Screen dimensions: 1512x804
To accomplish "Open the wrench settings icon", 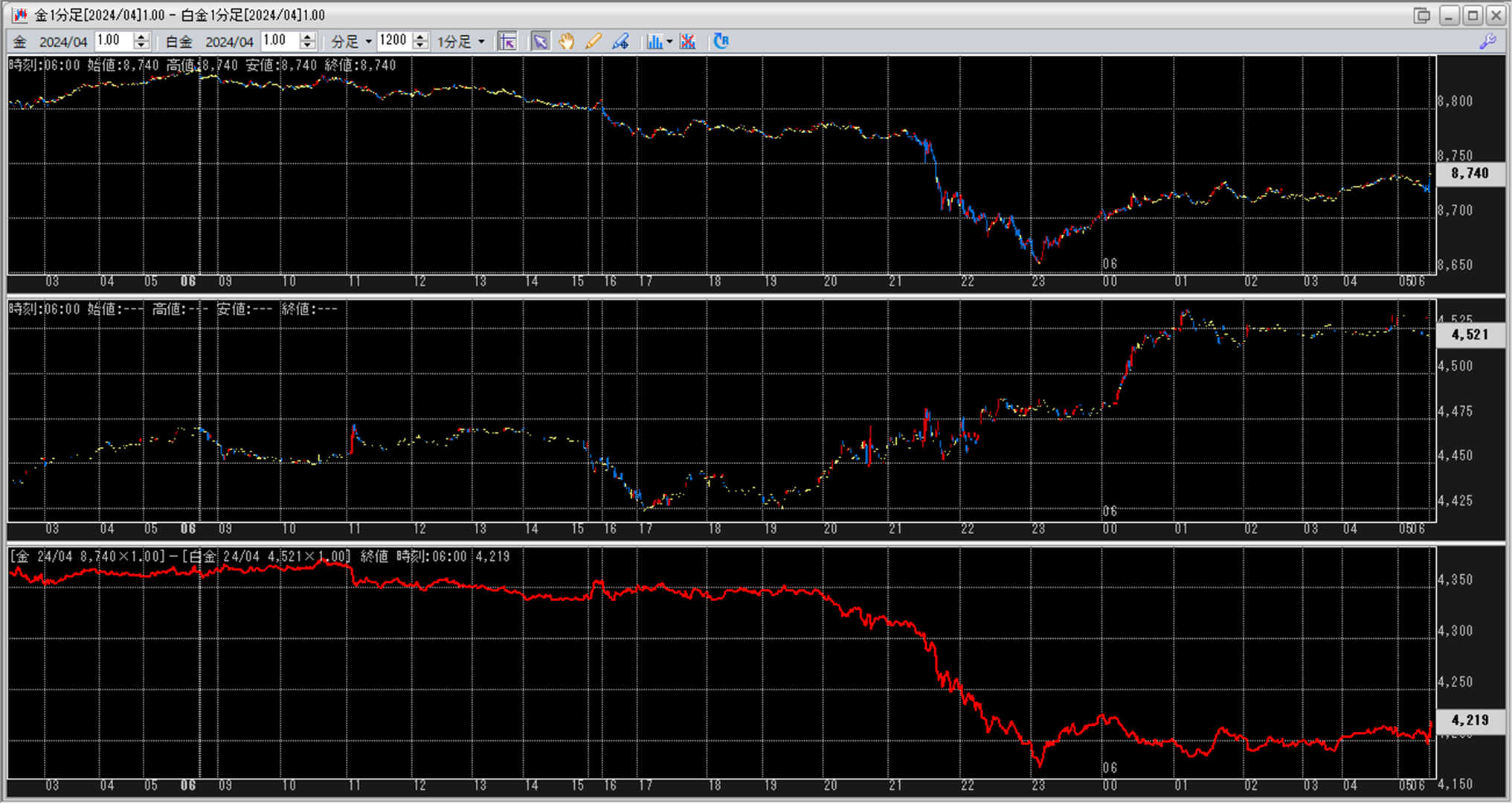I will click(1487, 42).
